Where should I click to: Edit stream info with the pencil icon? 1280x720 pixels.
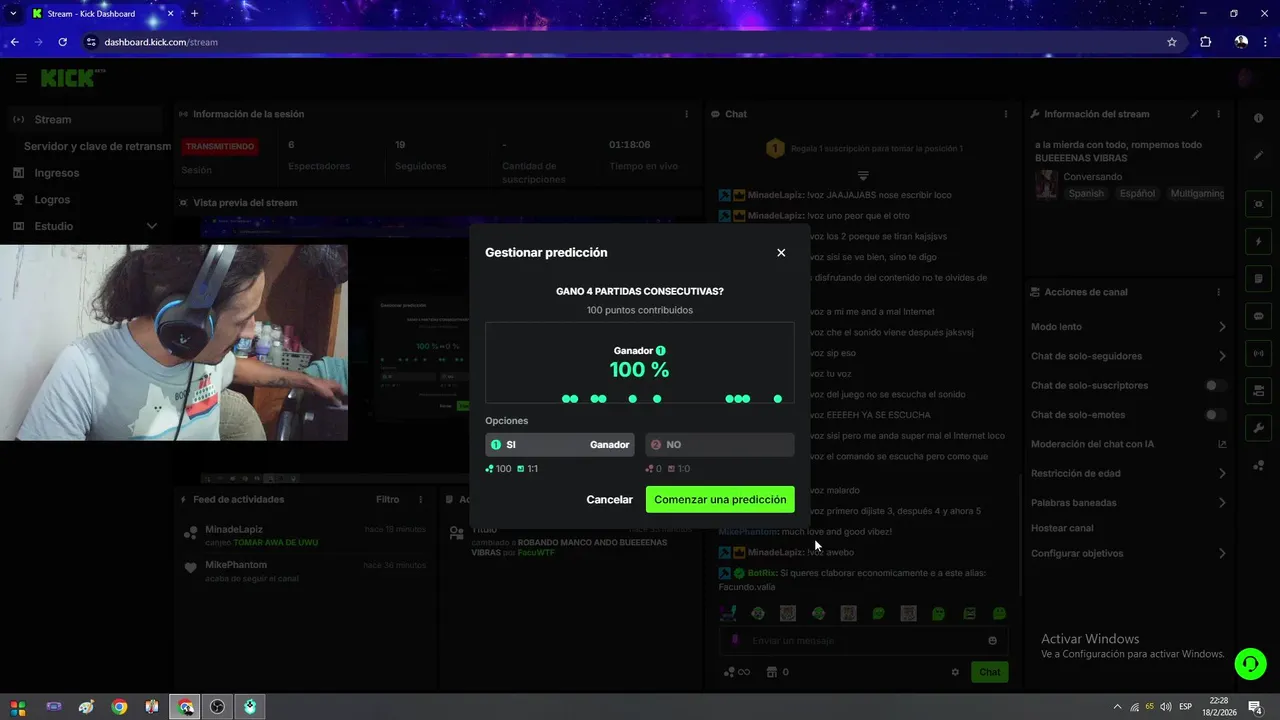coord(1194,114)
